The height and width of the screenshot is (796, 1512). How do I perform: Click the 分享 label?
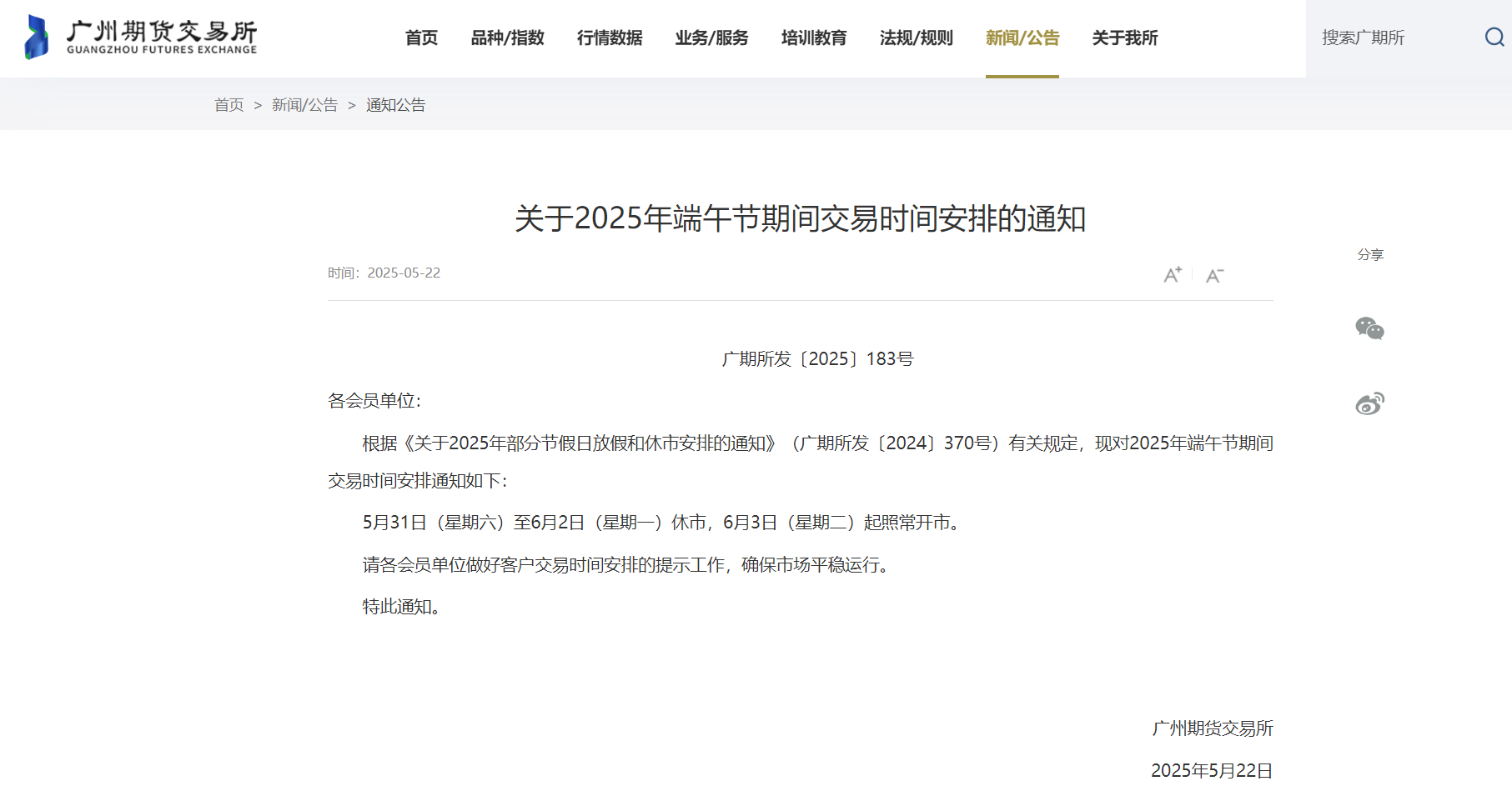pos(1370,254)
